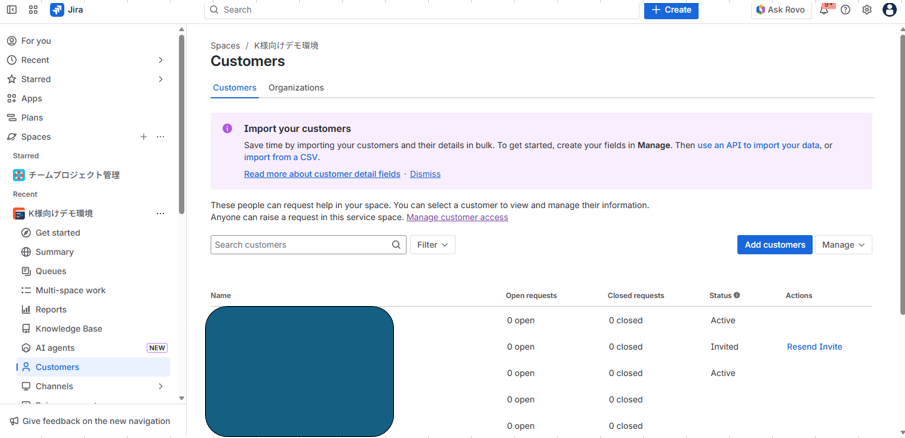Select the Customers tab

[234, 88]
